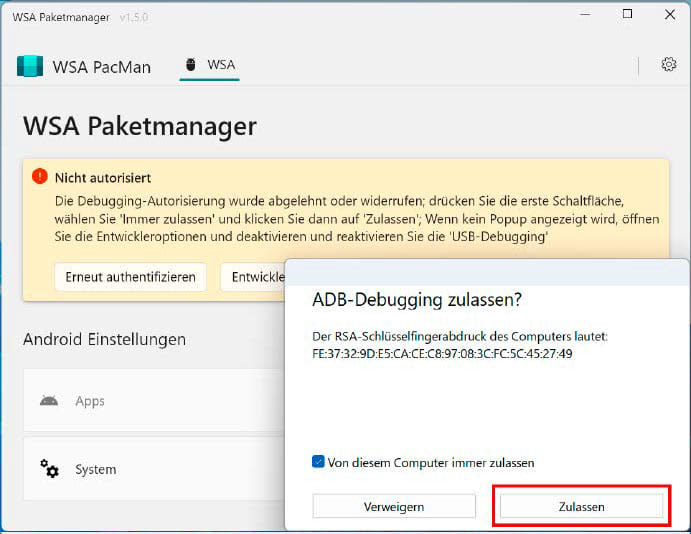Open the System settings row
The image size is (691, 534).
click(x=154, y=469)
